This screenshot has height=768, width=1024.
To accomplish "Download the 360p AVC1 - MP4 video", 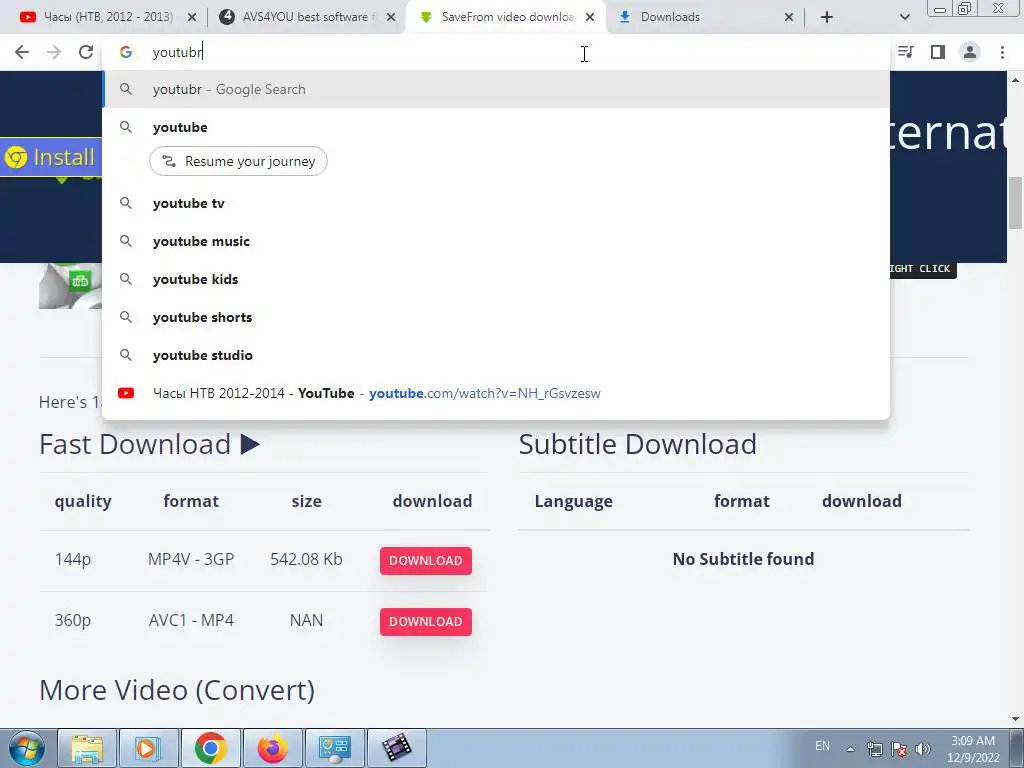I will [426, 622].
